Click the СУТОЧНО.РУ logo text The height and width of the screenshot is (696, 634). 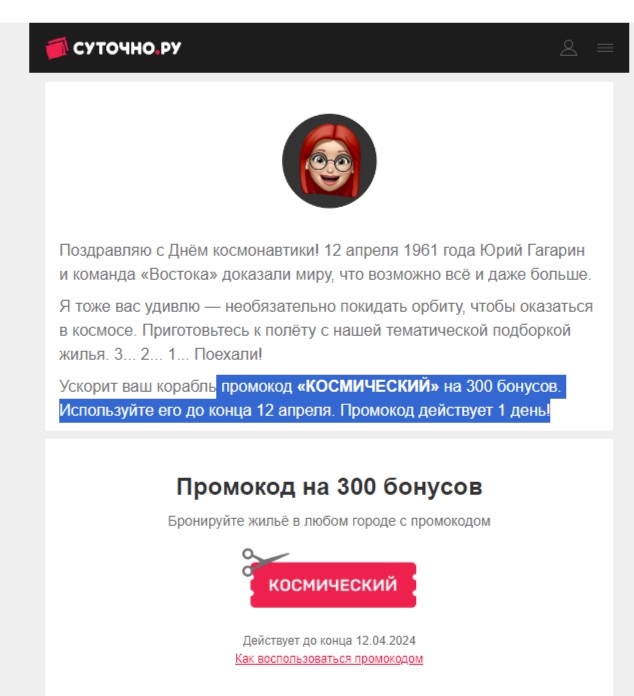[x=127, y=48]
